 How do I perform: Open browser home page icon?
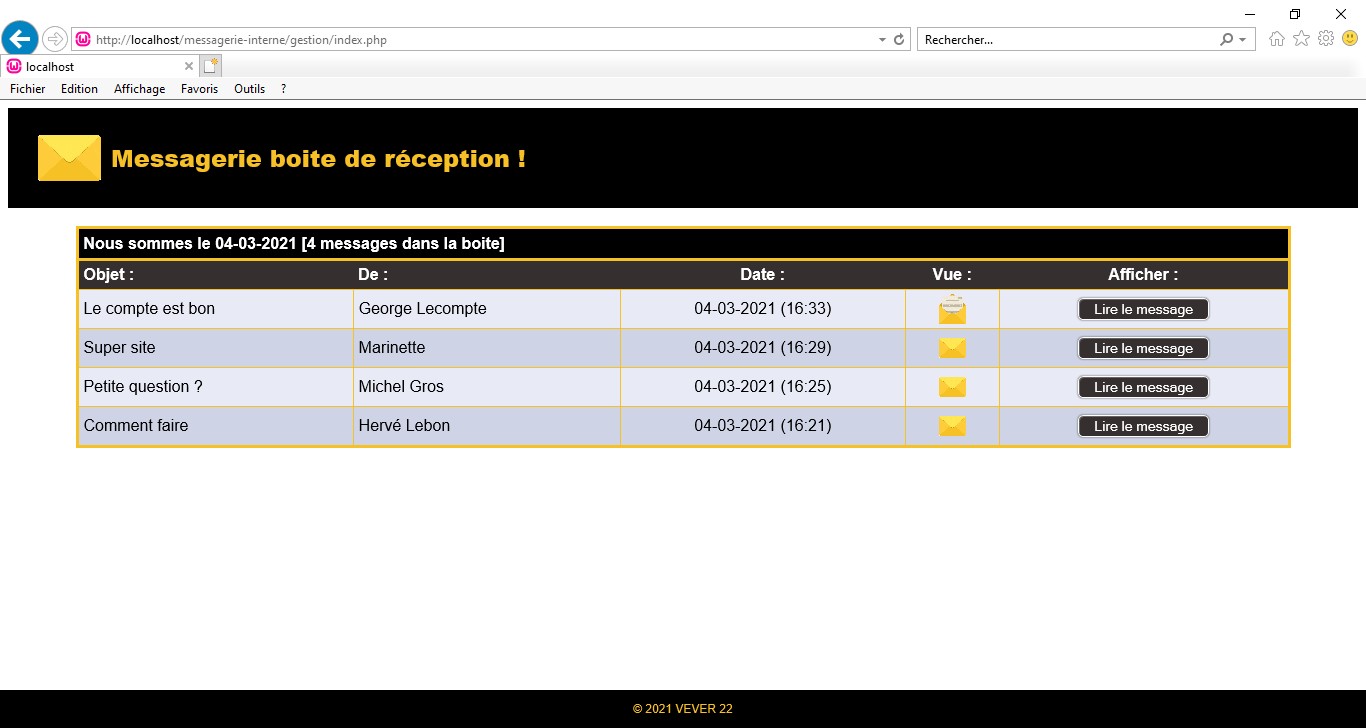click(x=1277, y=39)
